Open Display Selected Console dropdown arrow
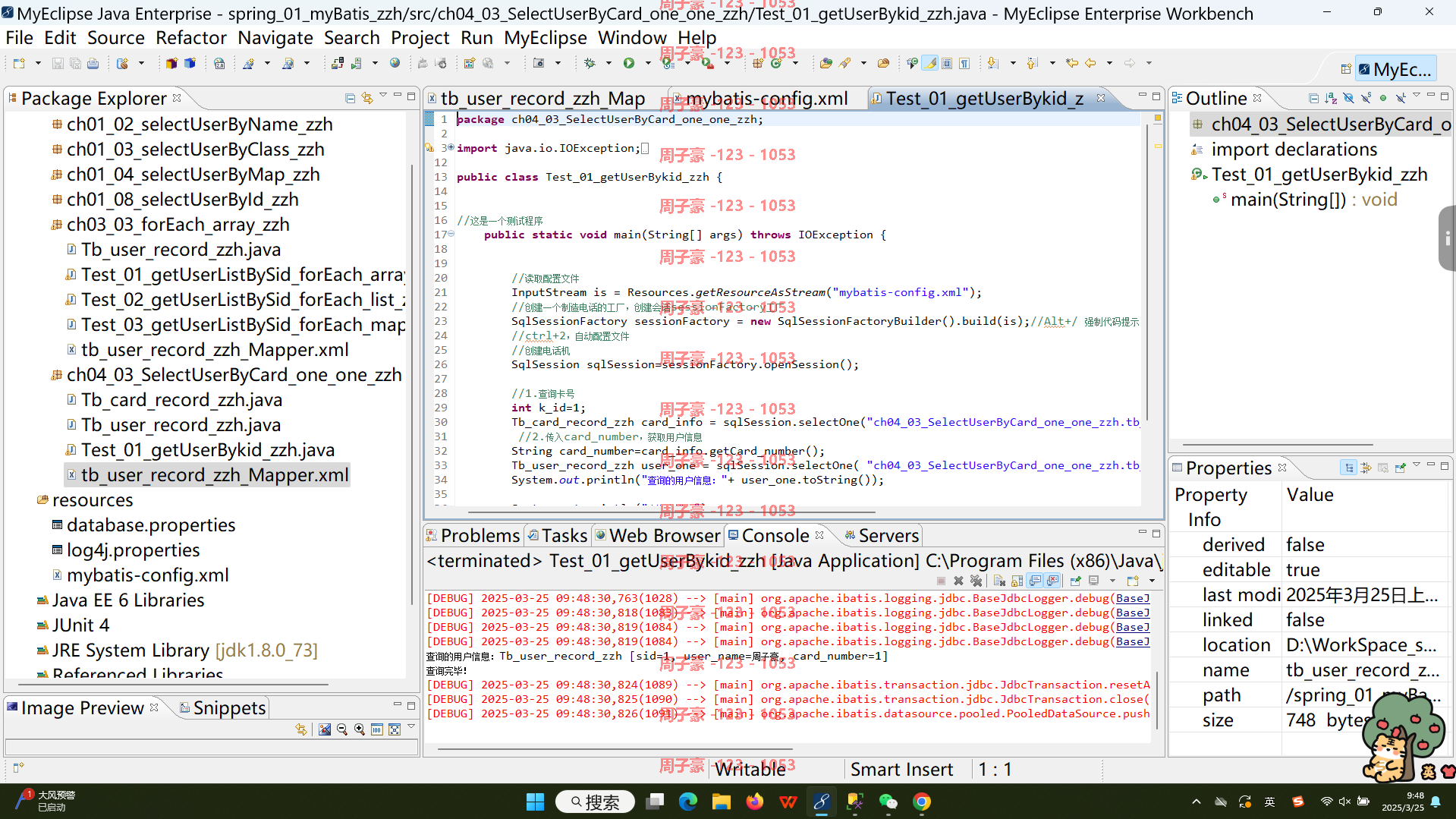 pyautogui.click(x=1112, y=581)
